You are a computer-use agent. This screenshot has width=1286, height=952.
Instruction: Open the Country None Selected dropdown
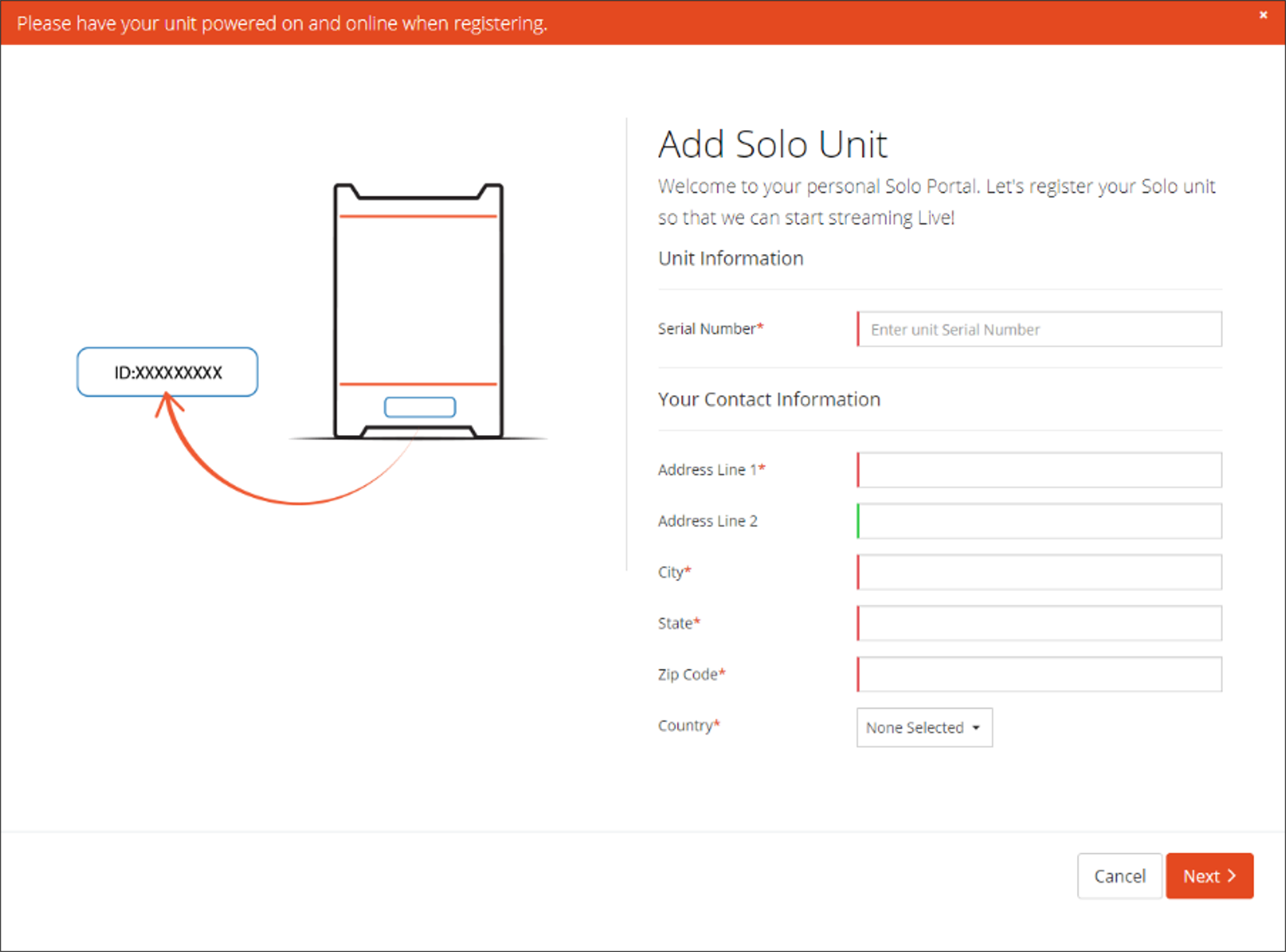coord(924,727)
